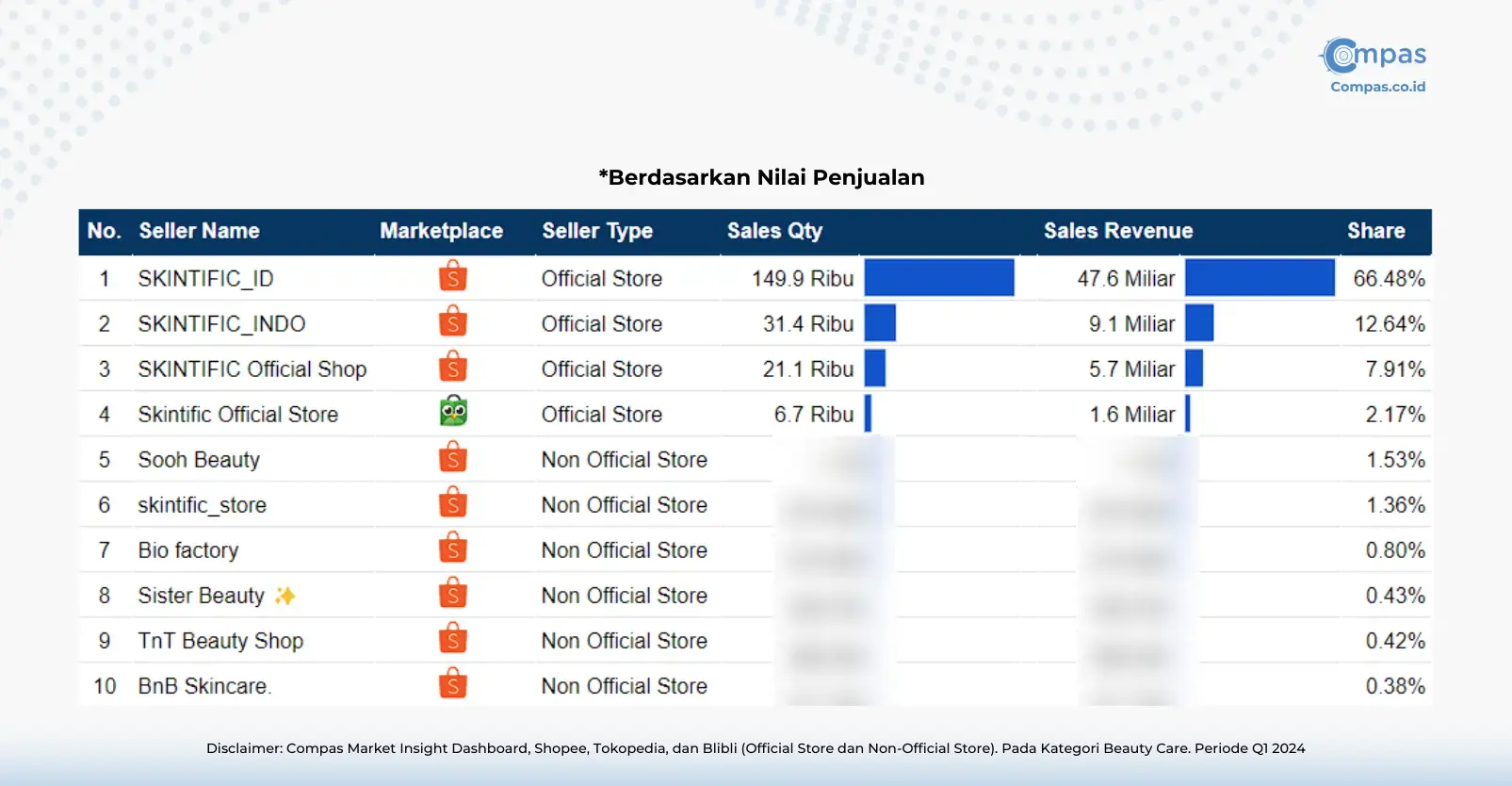Click Shopee icon in TnT Beauty Shop row
Viewport: 1512px width, 786px height.
pyautogui.click(x=453, y=639)
